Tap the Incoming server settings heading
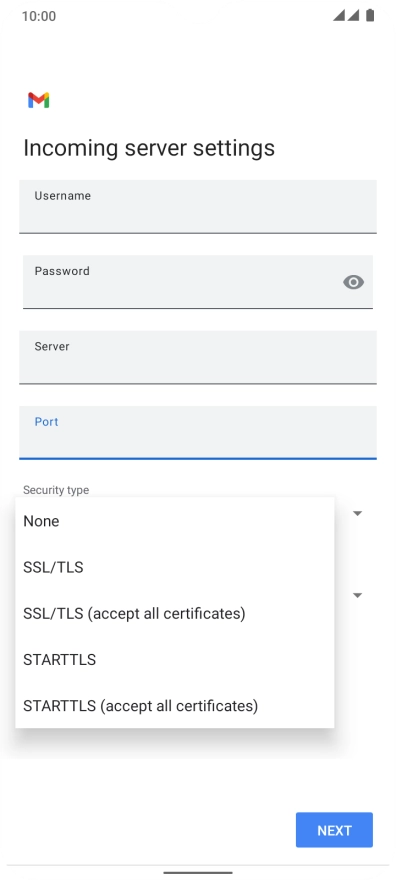Image resolution: width=396 pixels, height=880 pixels. click(x=149, y=148)
